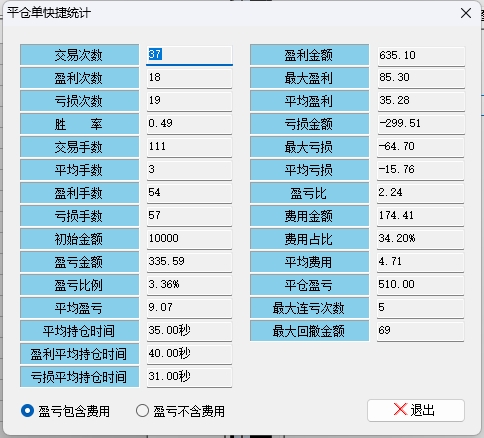Image resolution: width=484 pixels, height=438 pixels.
Task: Click the blue 费用金额 label
Action: [309, 216]
